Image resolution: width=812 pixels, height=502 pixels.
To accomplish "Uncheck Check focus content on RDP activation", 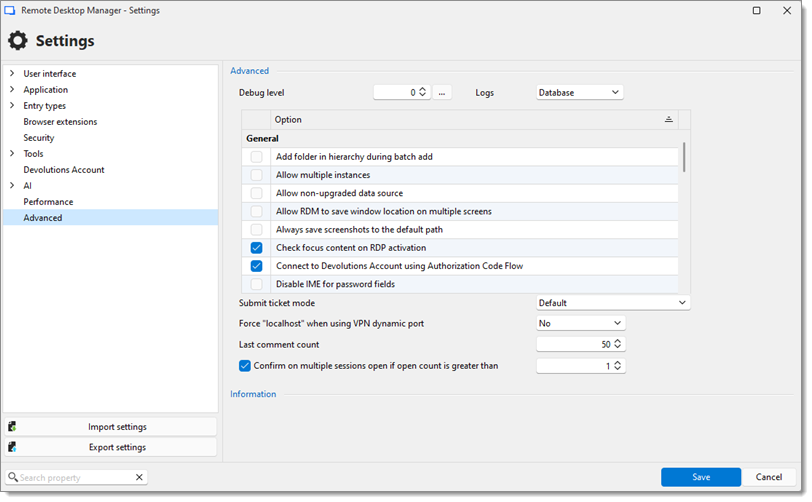I will pos(256,248).
